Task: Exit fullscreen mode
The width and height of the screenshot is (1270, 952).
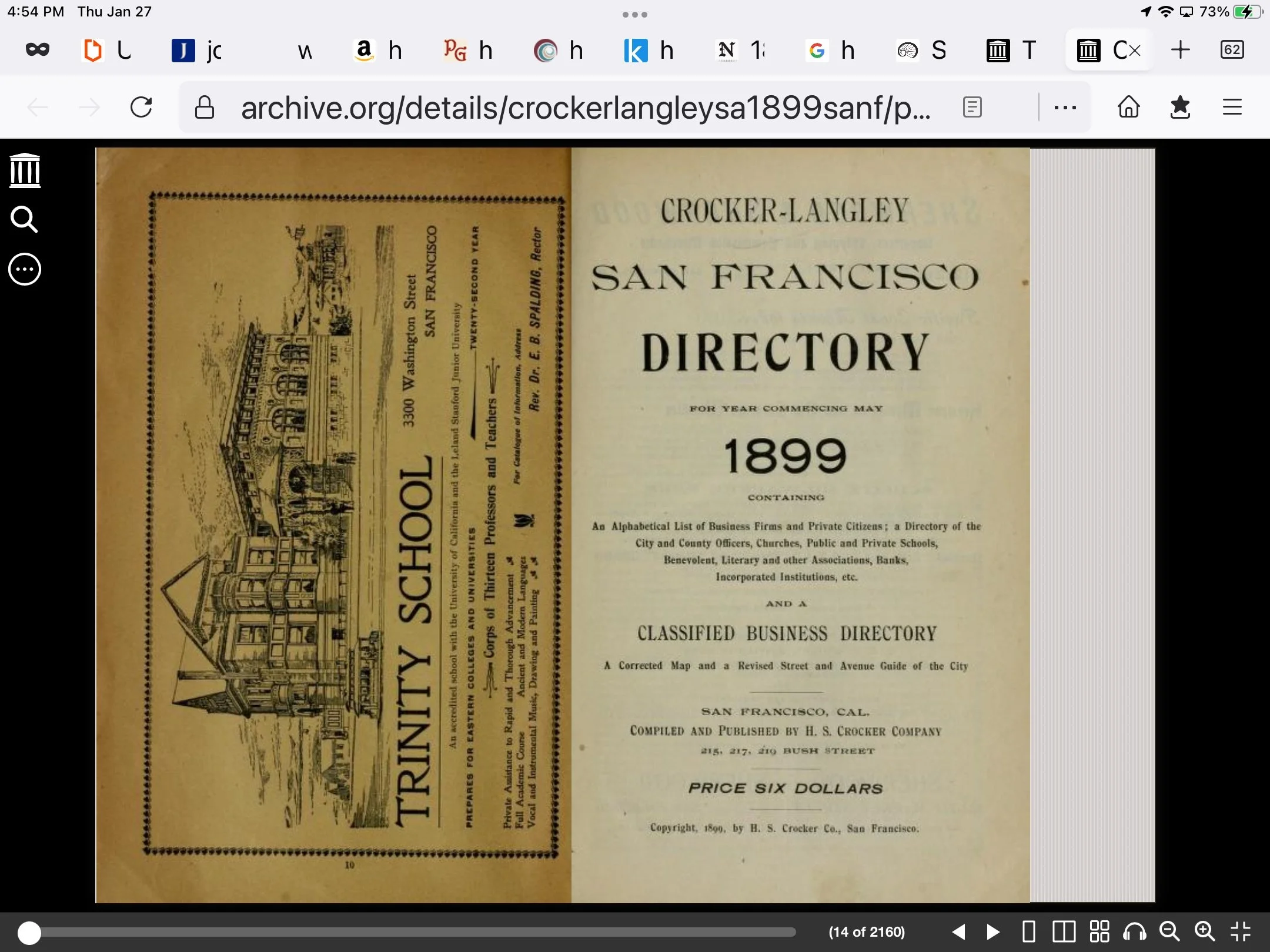Action: (x=1241, y=931)
